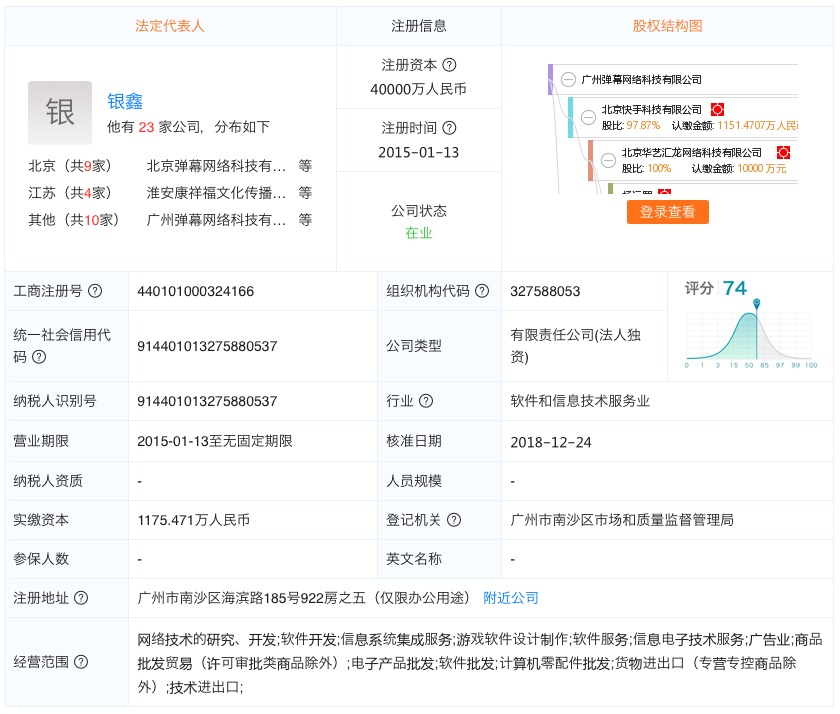
Task: Collapse 北京华艺汇龙网络科技 node
Action: coord(608,153)
